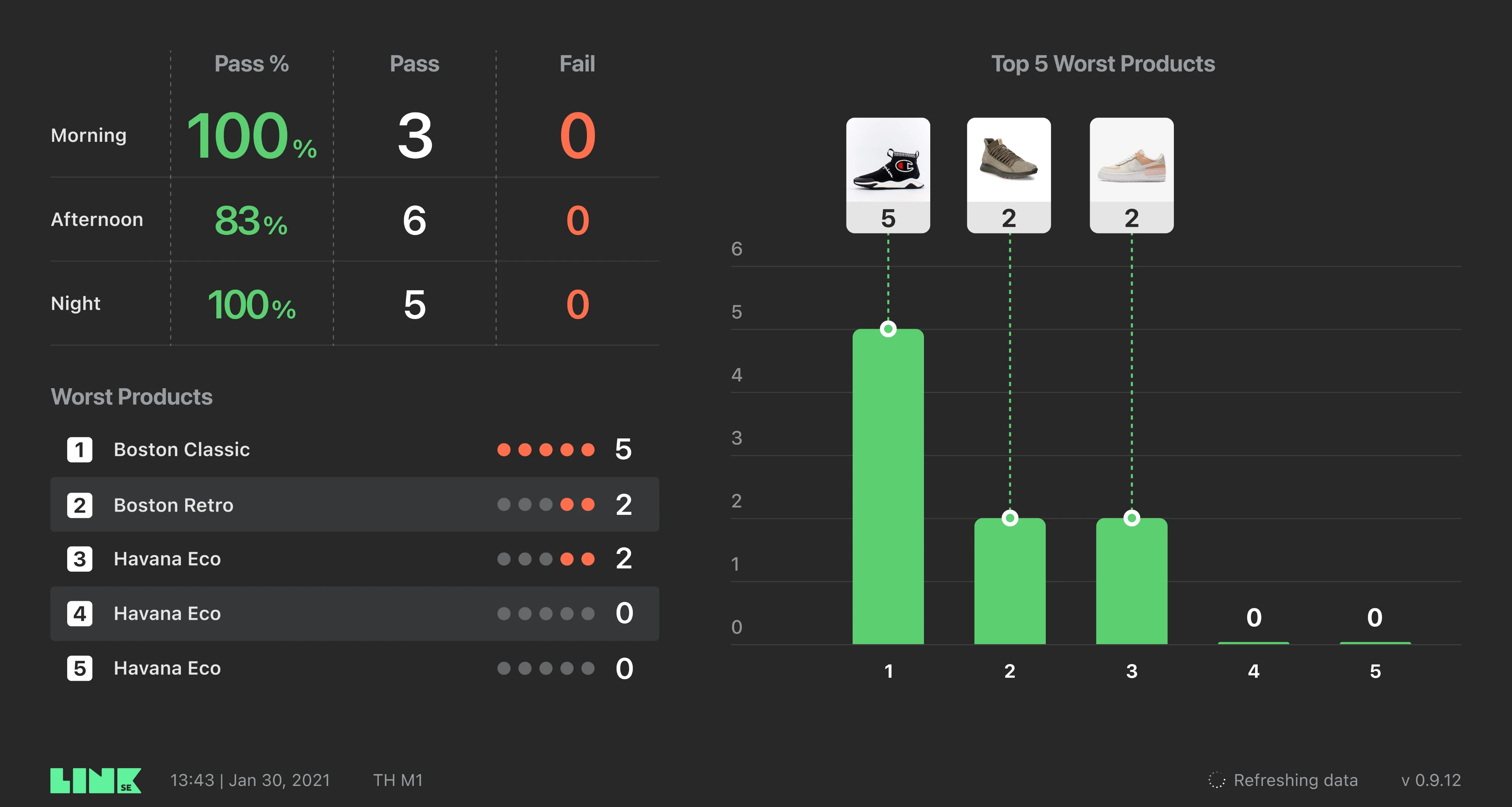
Task: Click the Fail column header
Action: tap(577, 64)
